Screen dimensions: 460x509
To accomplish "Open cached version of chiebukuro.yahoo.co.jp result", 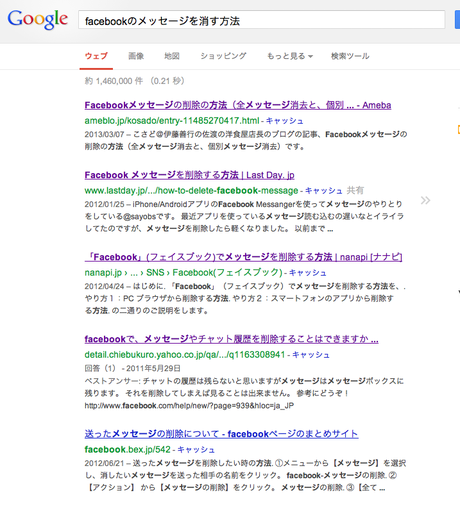I will 311,355.
